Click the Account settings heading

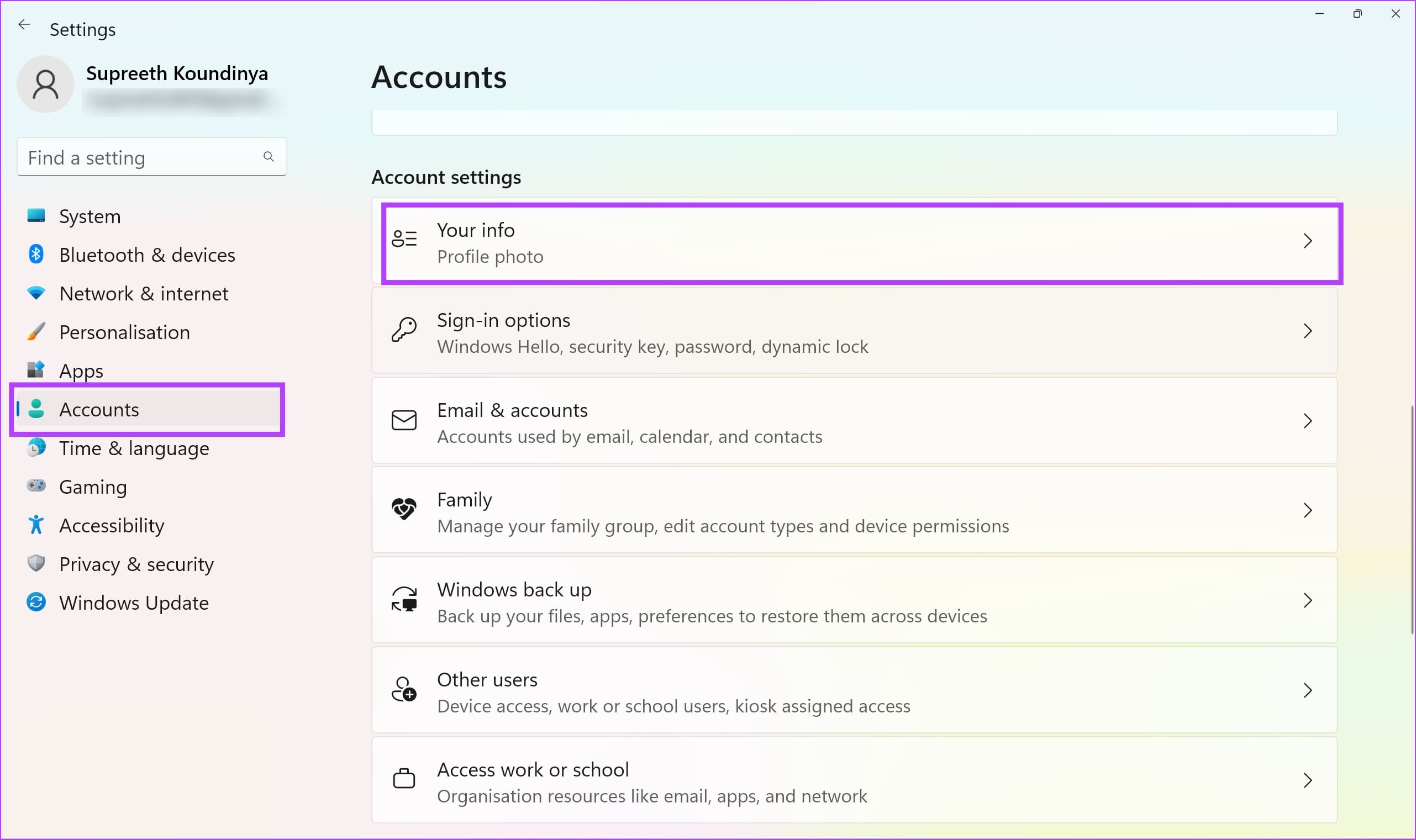click(x=446, y=177)
